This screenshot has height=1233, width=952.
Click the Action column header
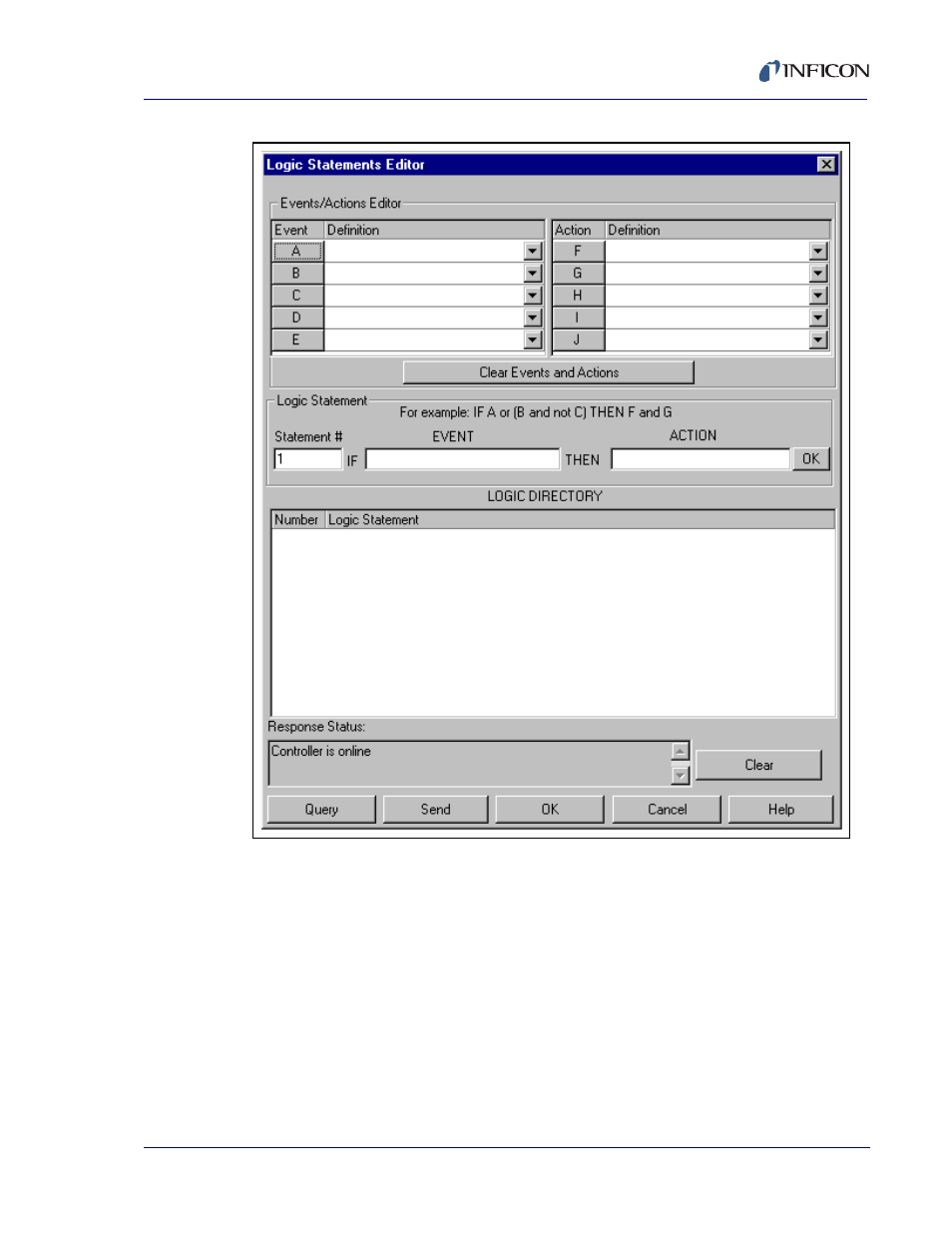point(579,230)
